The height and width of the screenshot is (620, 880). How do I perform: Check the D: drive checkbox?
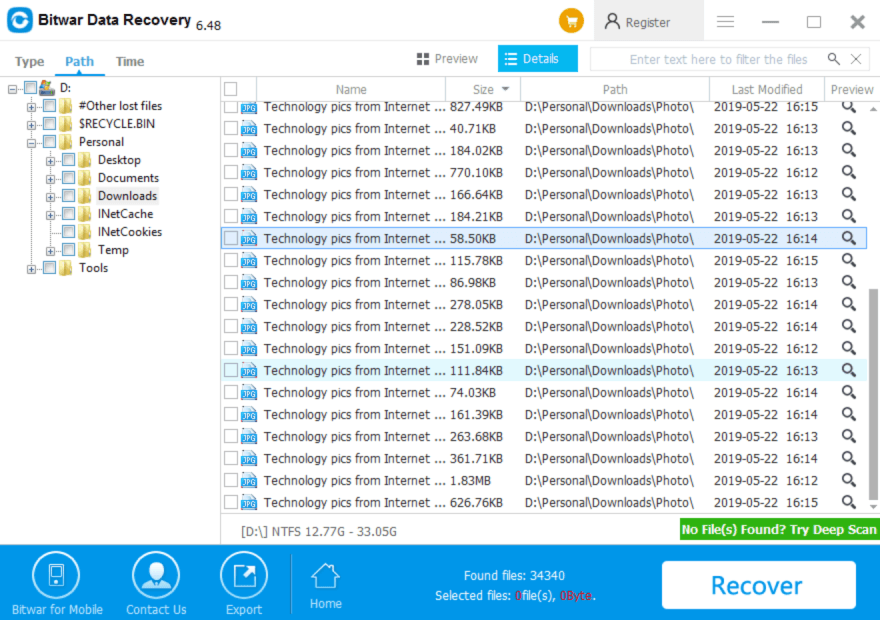point(30,88)
